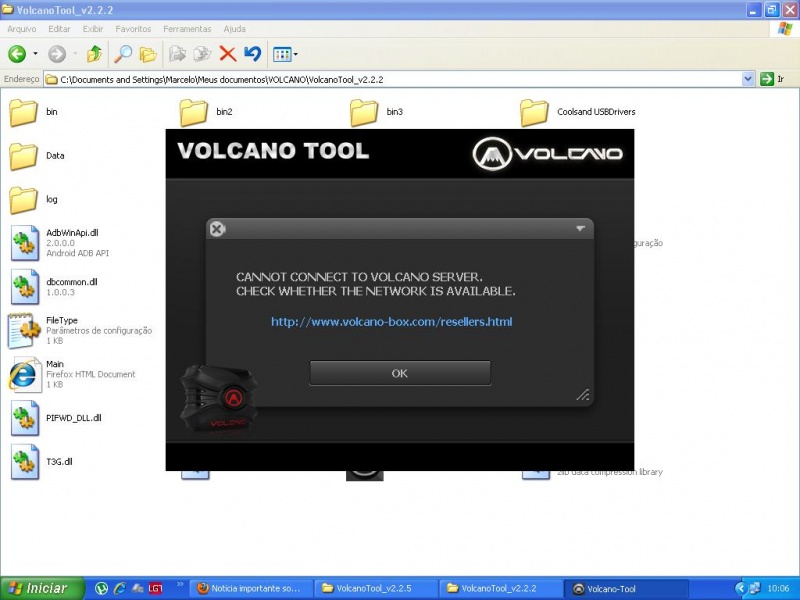Launch Internet Explorer from quick launch
Viewport: 800px width, 600px height.
(120, 588)
